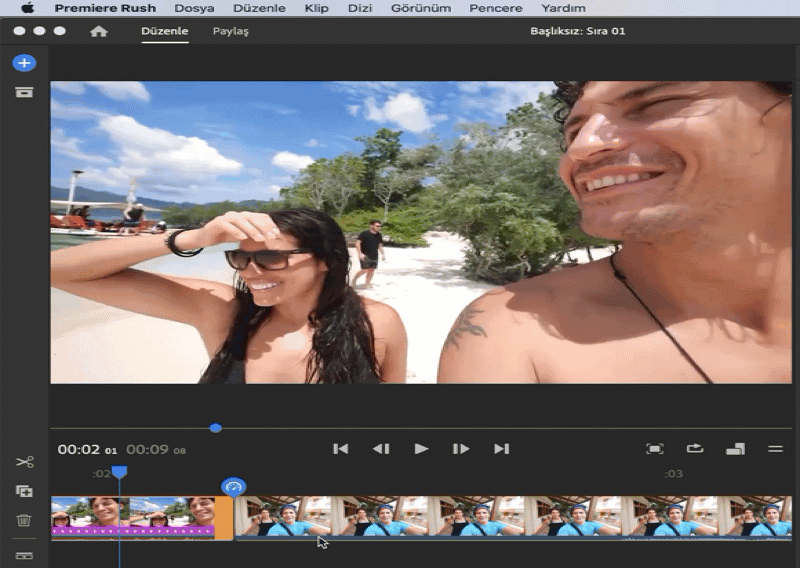
Task: Jump to the previous edit point
Action: (340, 449)
